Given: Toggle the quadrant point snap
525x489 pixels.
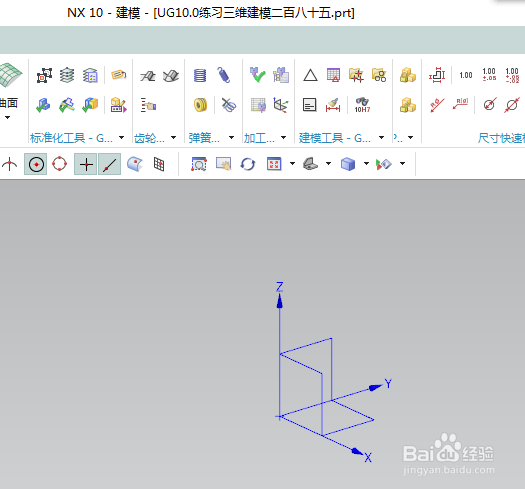Looking at the screenshot, I should (60, 164).
